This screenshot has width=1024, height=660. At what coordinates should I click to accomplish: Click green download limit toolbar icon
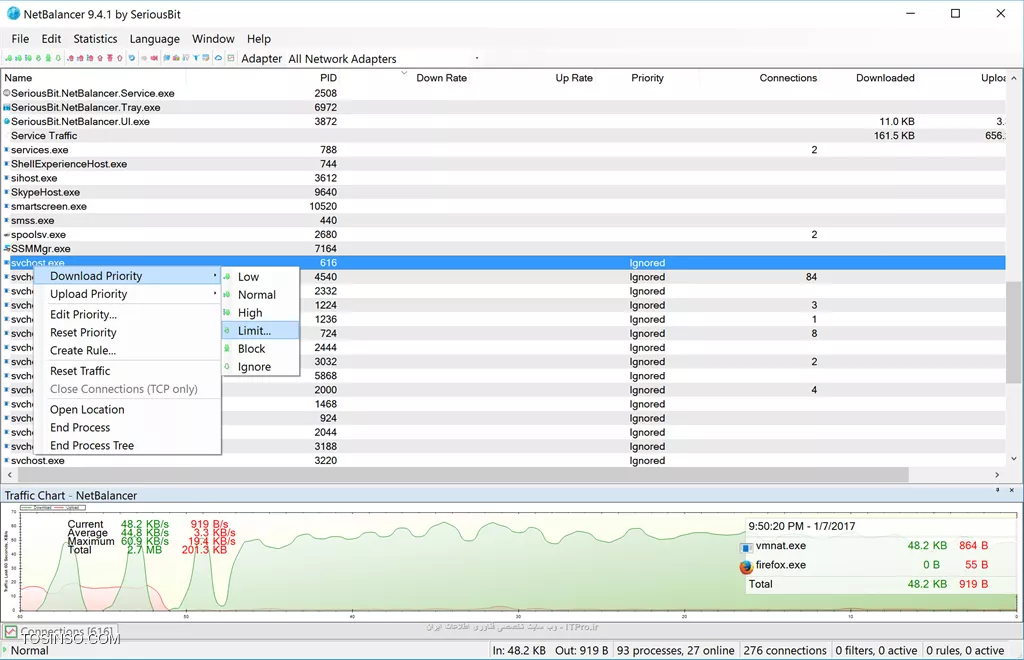39,58
